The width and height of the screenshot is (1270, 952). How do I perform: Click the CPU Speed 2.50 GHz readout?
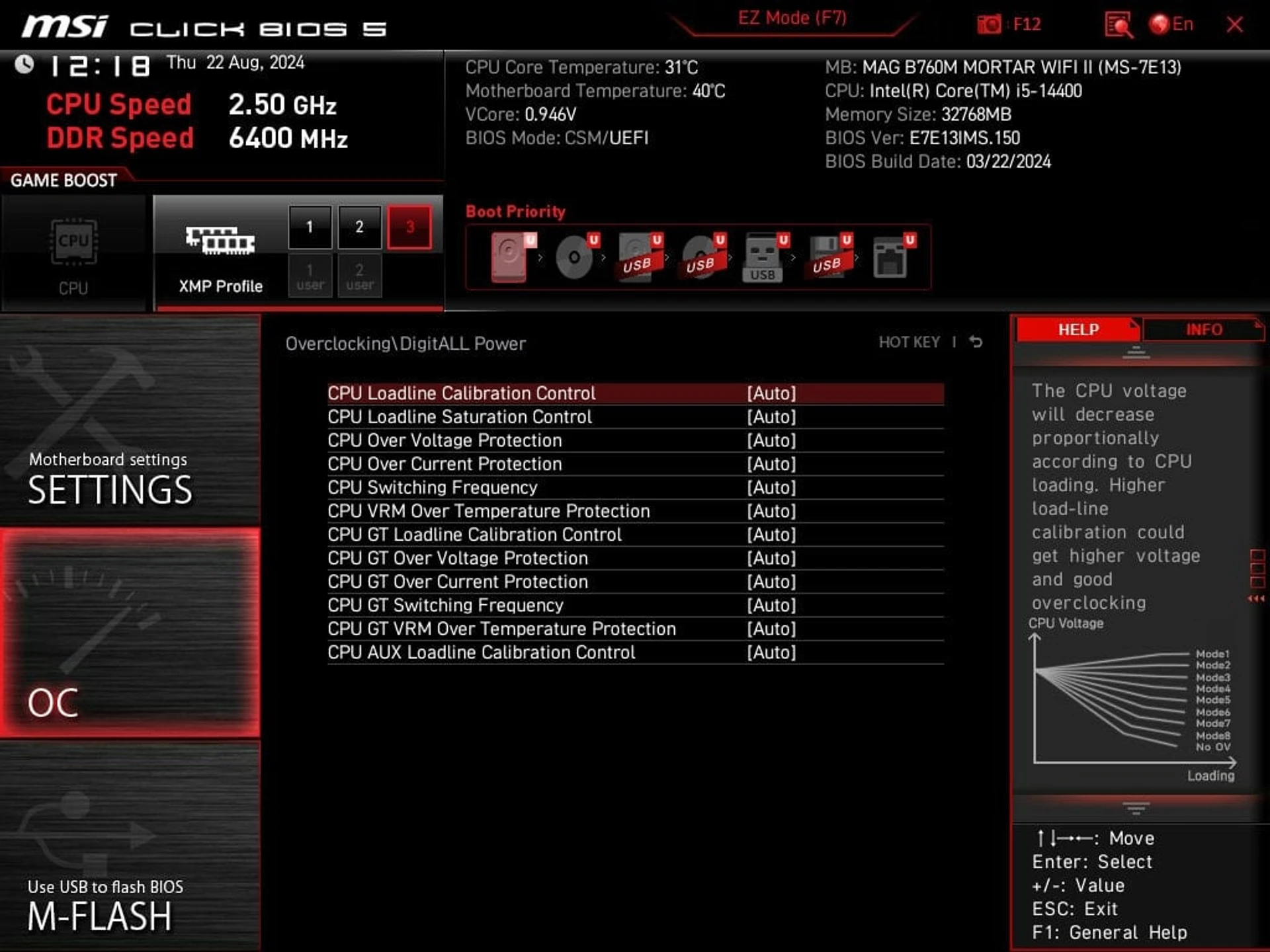click(x=191, y=105)
